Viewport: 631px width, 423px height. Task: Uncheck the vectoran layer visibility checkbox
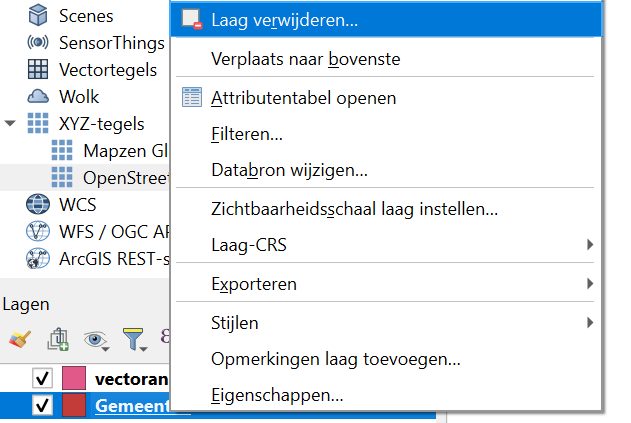click(42, 379)
